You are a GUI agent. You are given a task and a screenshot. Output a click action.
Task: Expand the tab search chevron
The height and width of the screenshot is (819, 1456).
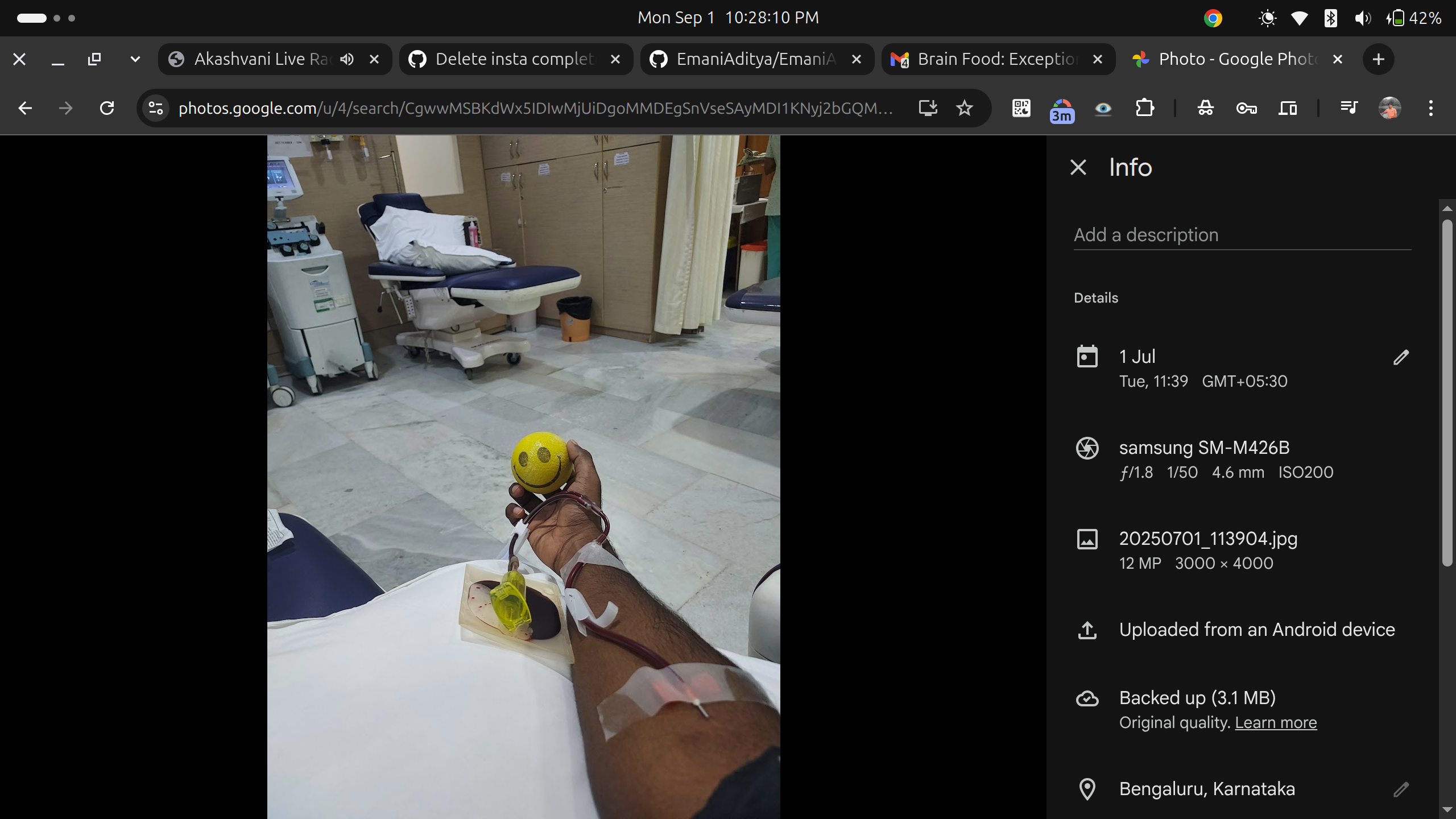point(134,59)
